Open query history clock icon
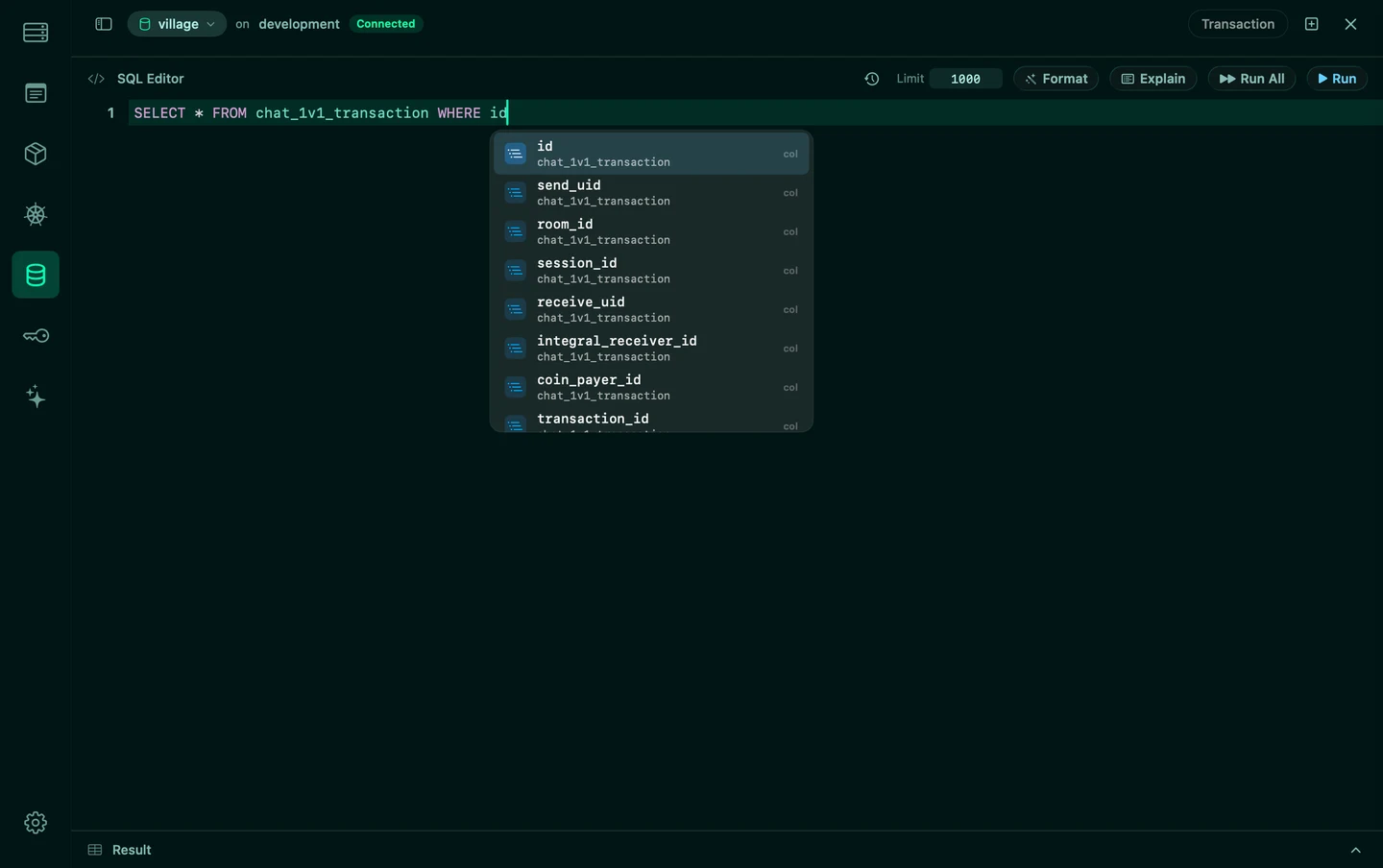1383x868 pixels. pos(872,79)
